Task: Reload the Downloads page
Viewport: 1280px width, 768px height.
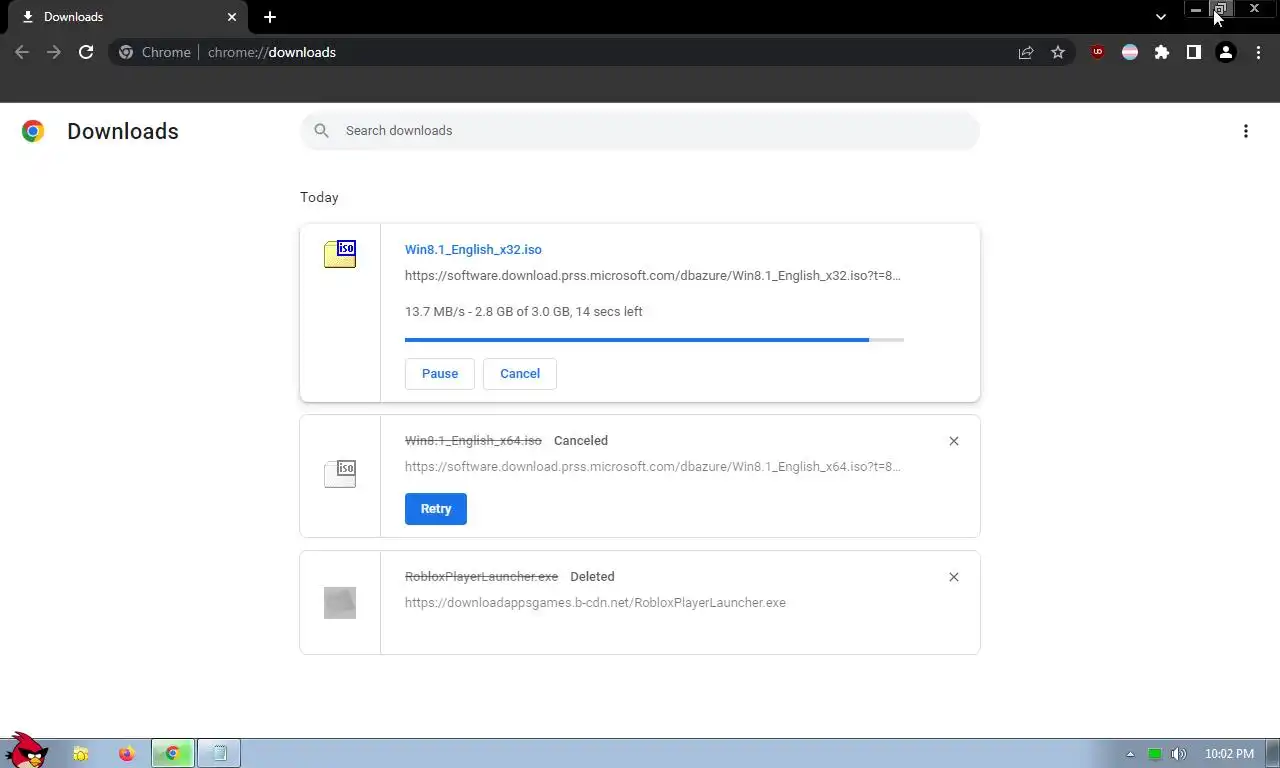Action: coord(86,52)
